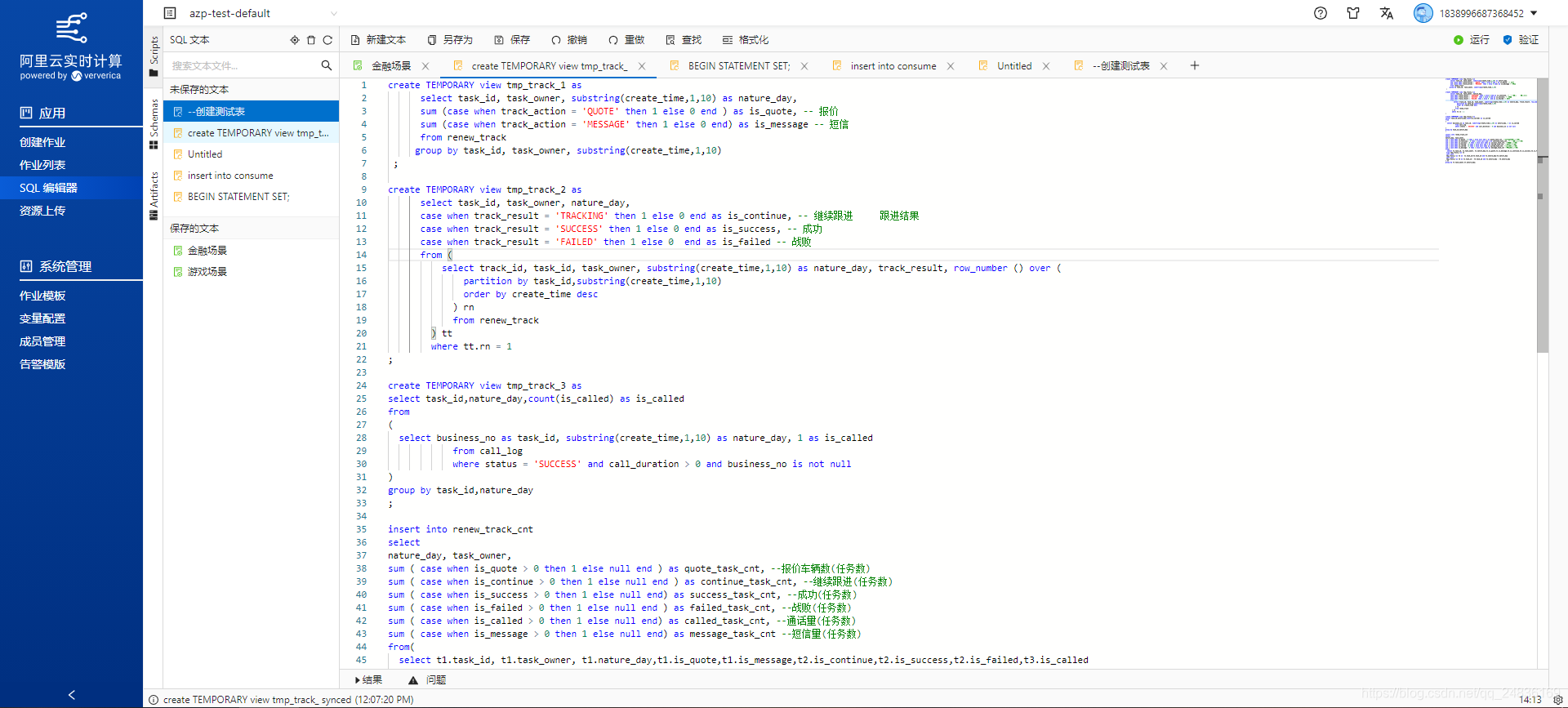This screenshot has width=1568, height=708.
Task: Click the user avatar icon
Action: click(x=1423, y=13)
